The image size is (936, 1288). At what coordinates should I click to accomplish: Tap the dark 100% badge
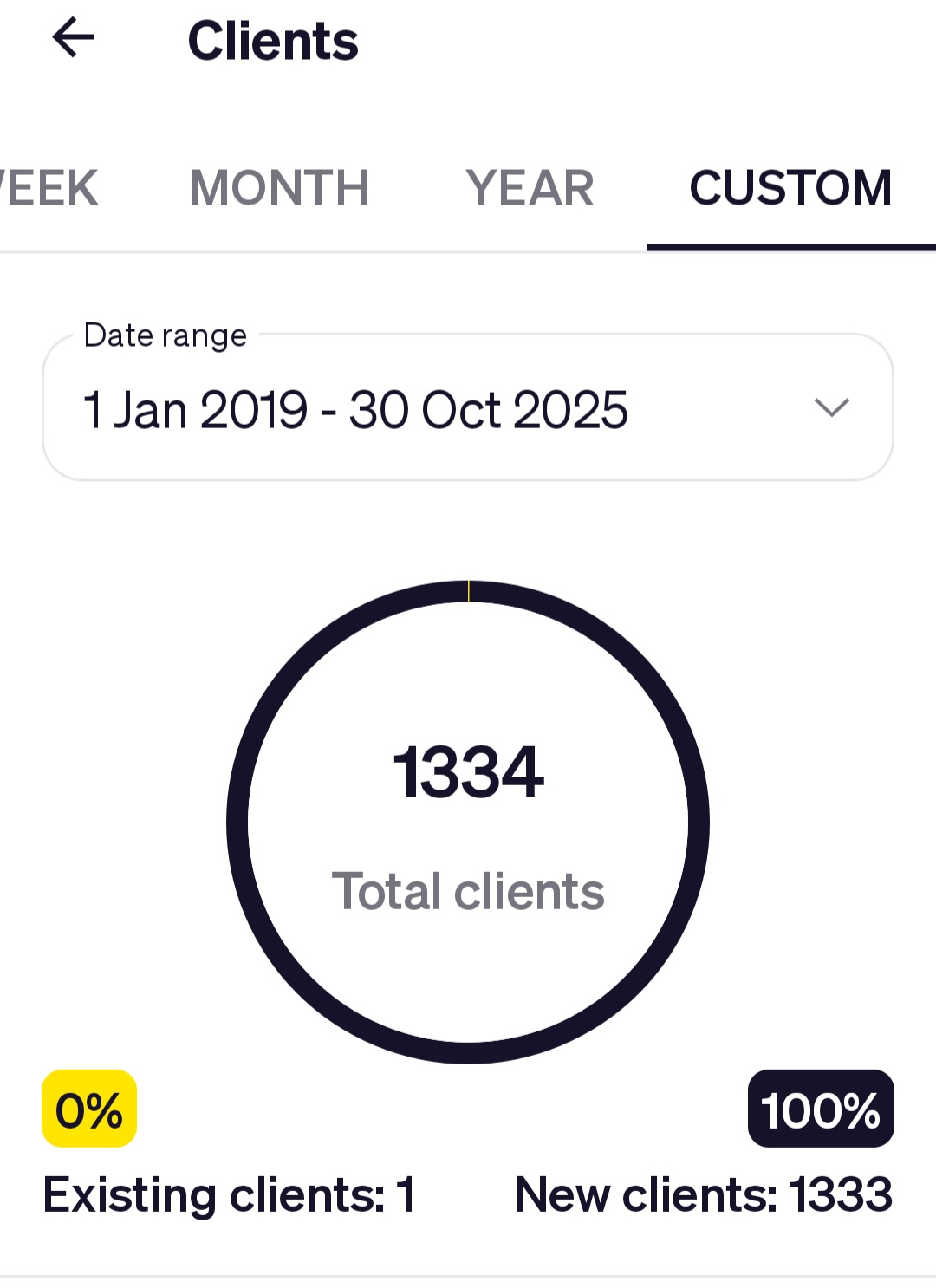(820, 1109)
